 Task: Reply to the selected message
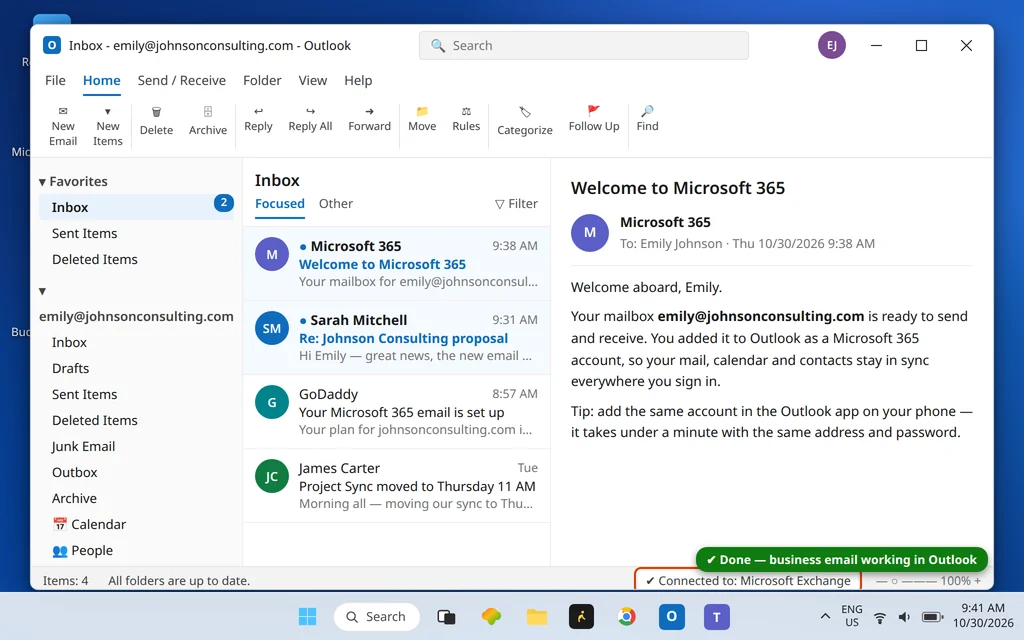(258, 120)
